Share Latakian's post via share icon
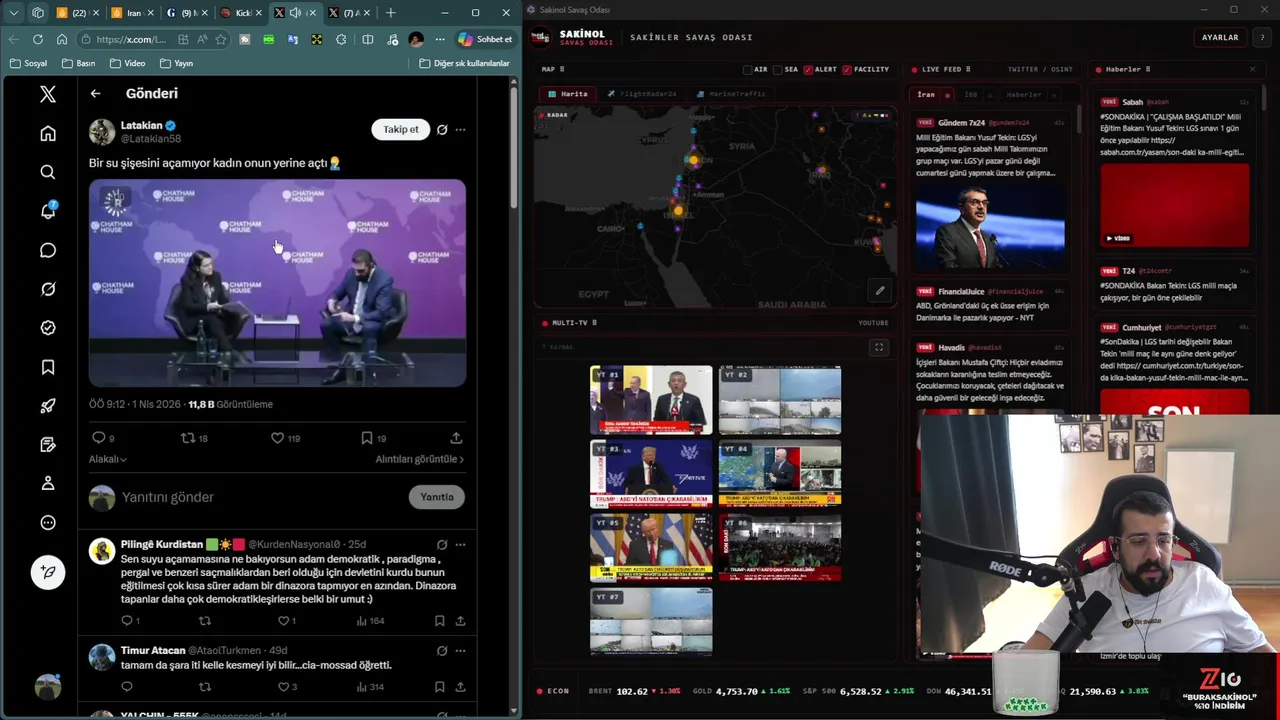This screenshot has height=720, width=1280. 456,438
